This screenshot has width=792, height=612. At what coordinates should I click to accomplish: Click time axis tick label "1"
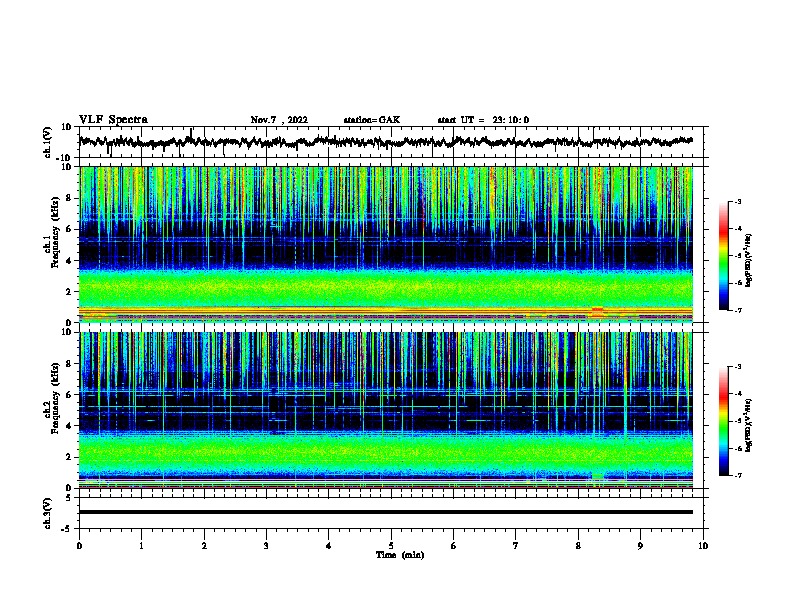[x=141, y=546]
